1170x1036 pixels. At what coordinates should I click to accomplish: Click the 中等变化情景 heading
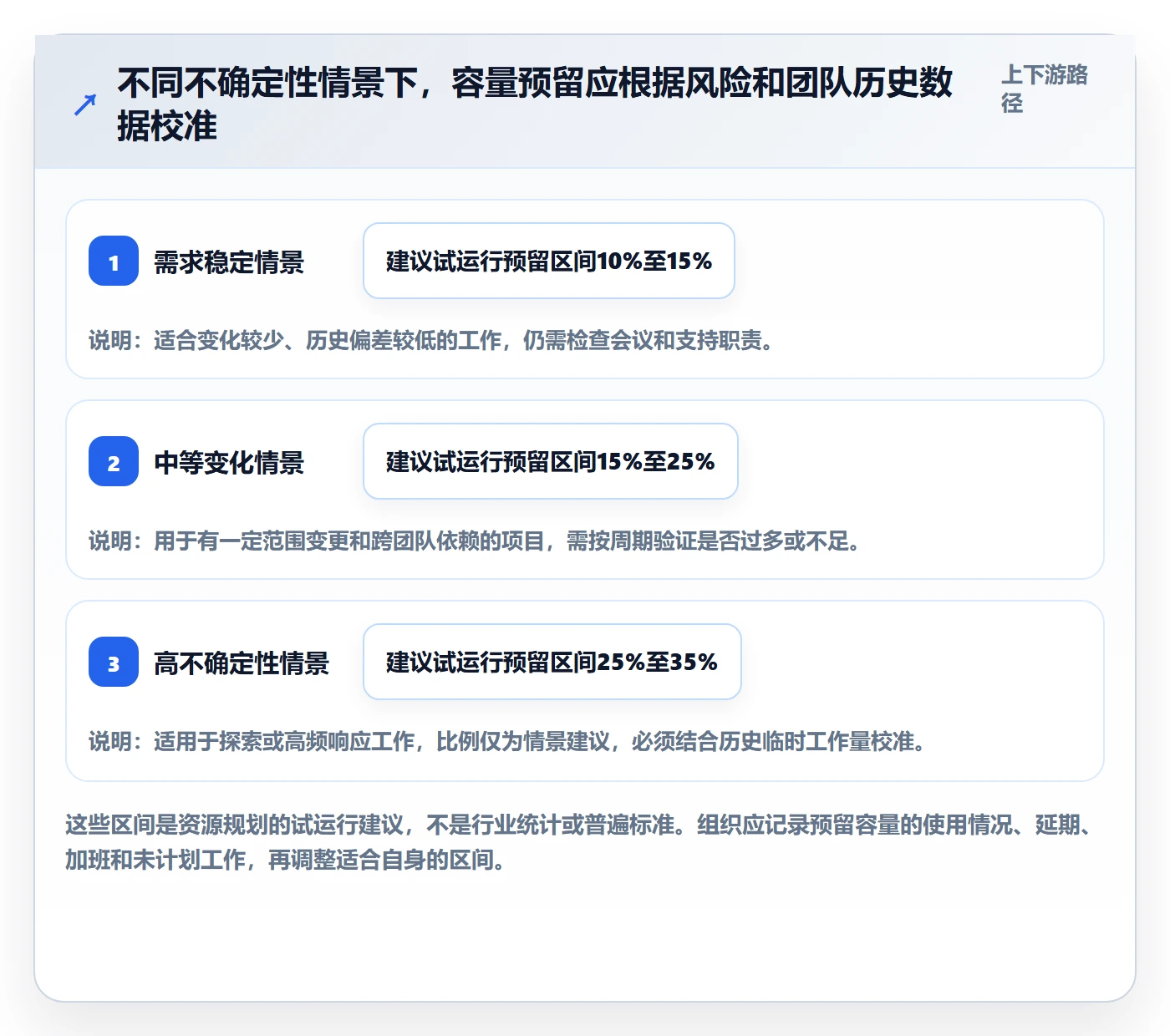click(x=229, y=463)
